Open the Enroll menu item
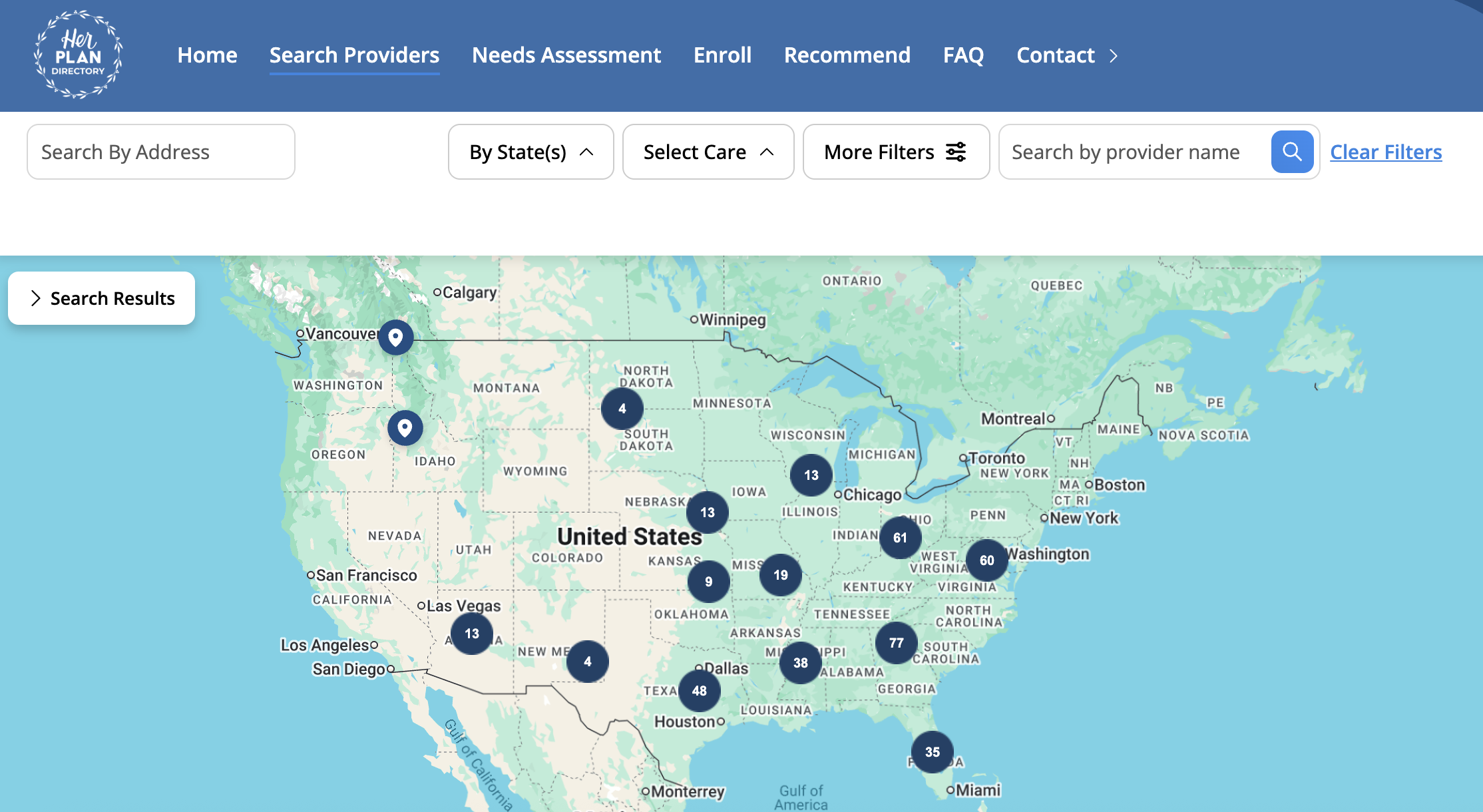Viewport: 1483px width, 812px height. click(722, 55)
